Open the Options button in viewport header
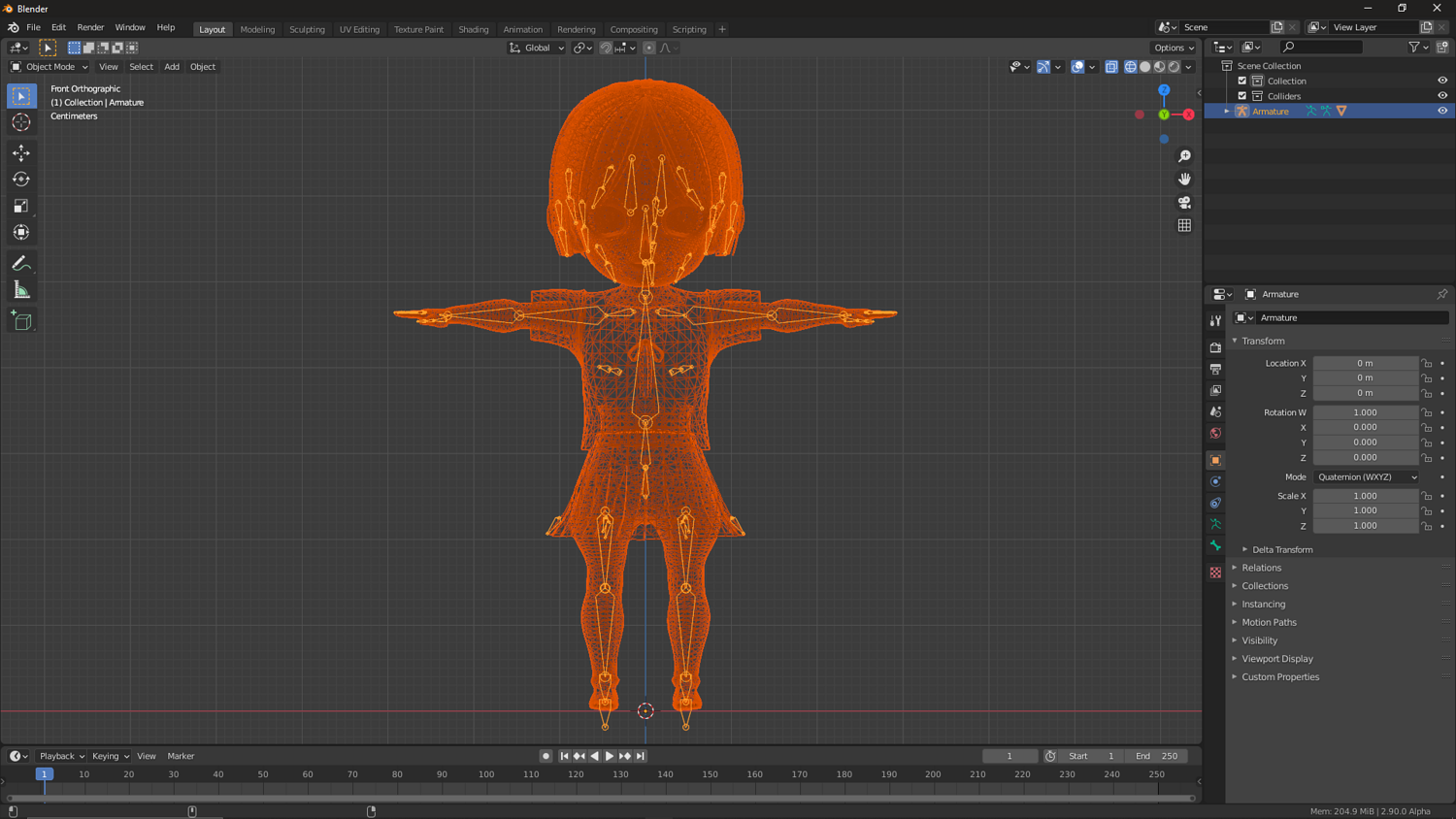 [x=1174, y=48]
